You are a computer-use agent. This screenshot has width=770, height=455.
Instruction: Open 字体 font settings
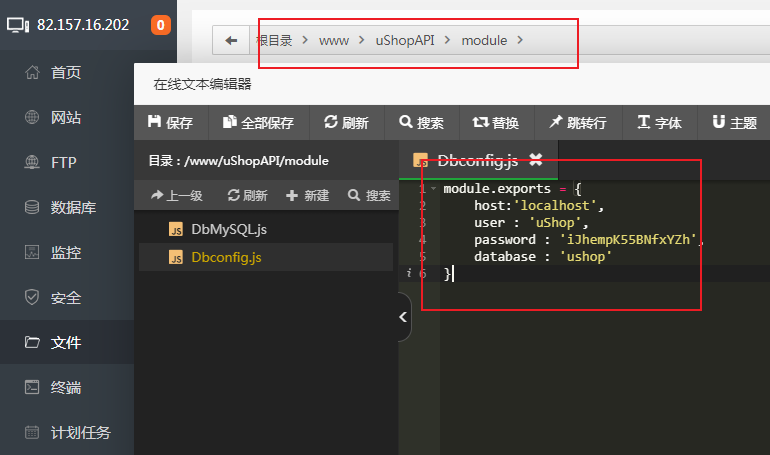pos(659,123)
